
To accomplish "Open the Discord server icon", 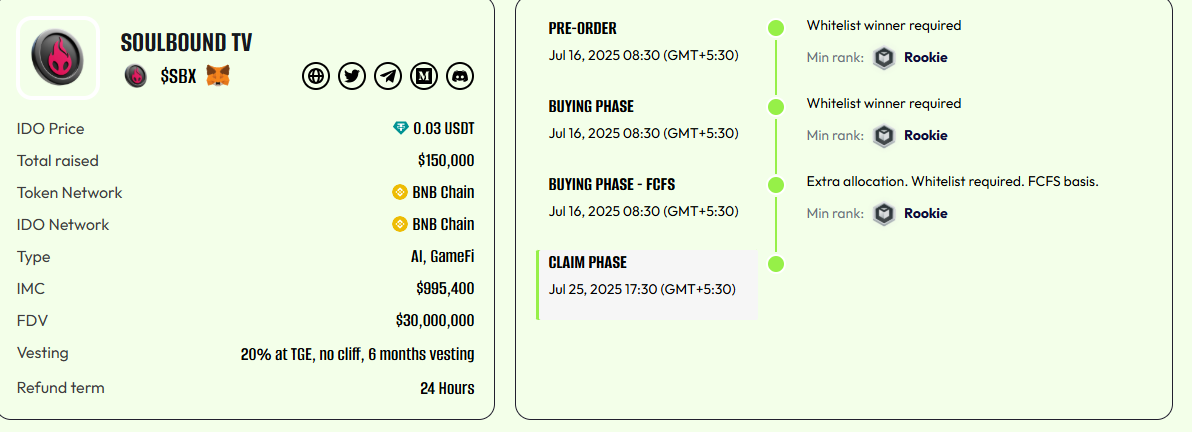I will coord(460,76).
